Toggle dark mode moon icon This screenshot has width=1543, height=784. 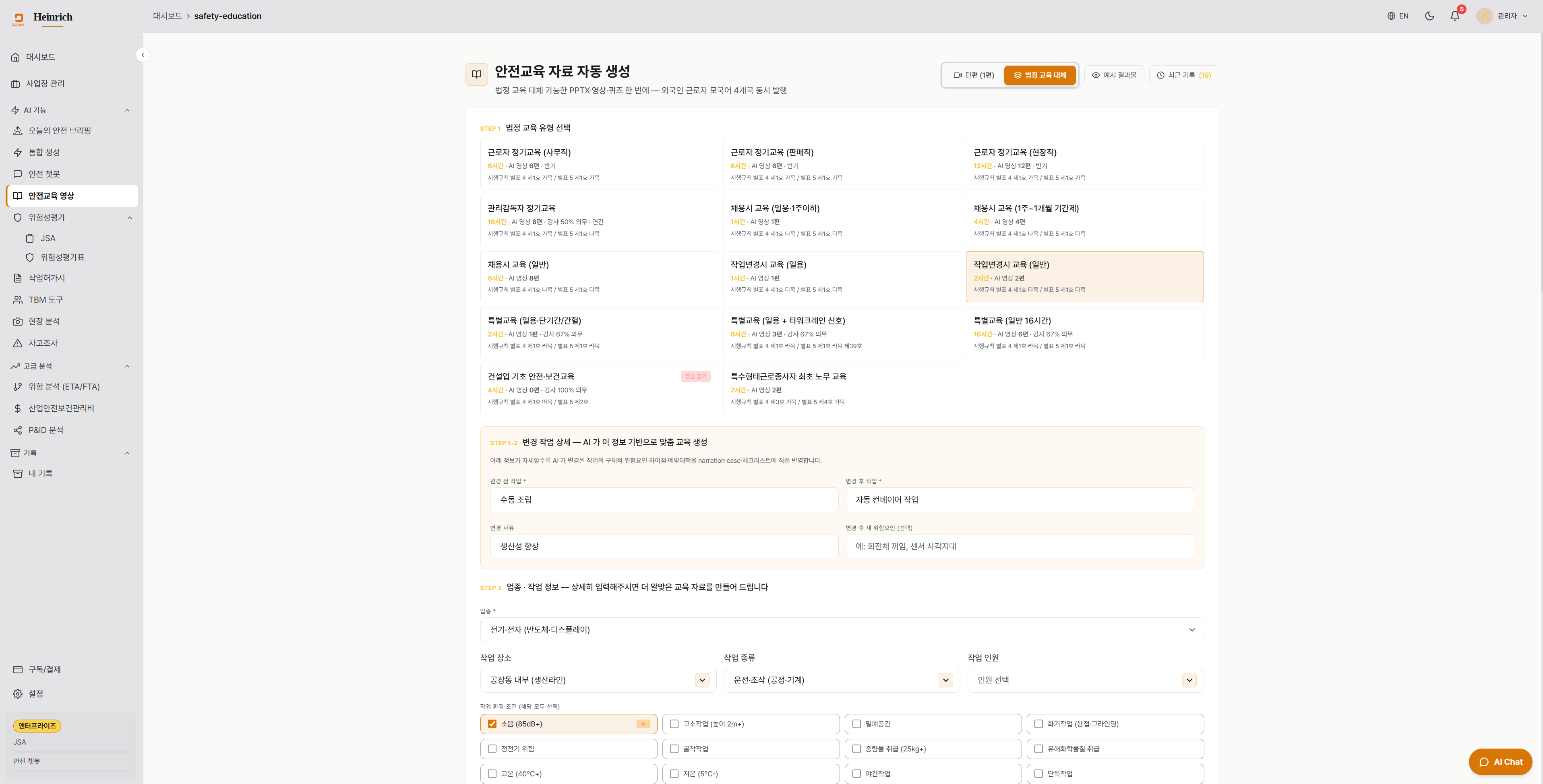(1430, 16)
